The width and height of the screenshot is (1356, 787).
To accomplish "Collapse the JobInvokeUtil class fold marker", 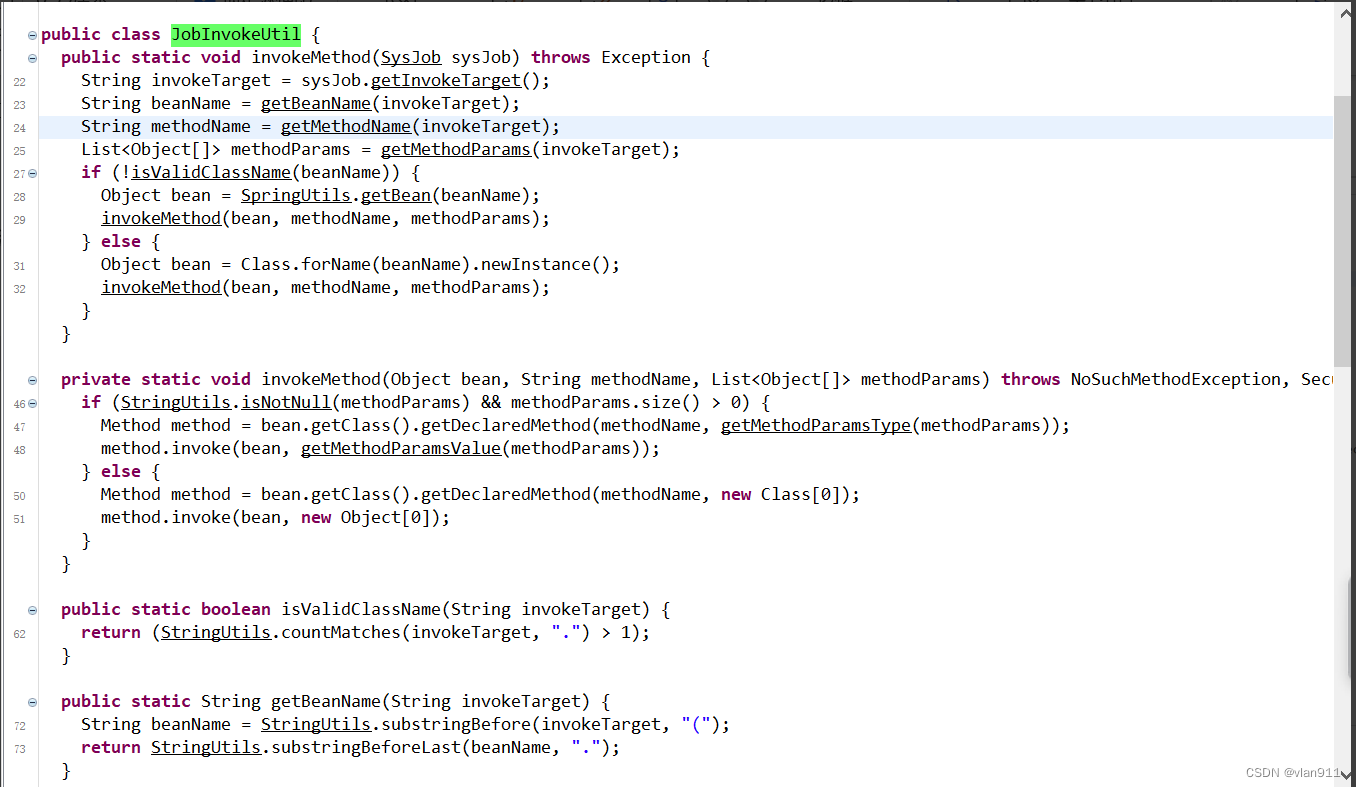I will pos(31,33).
